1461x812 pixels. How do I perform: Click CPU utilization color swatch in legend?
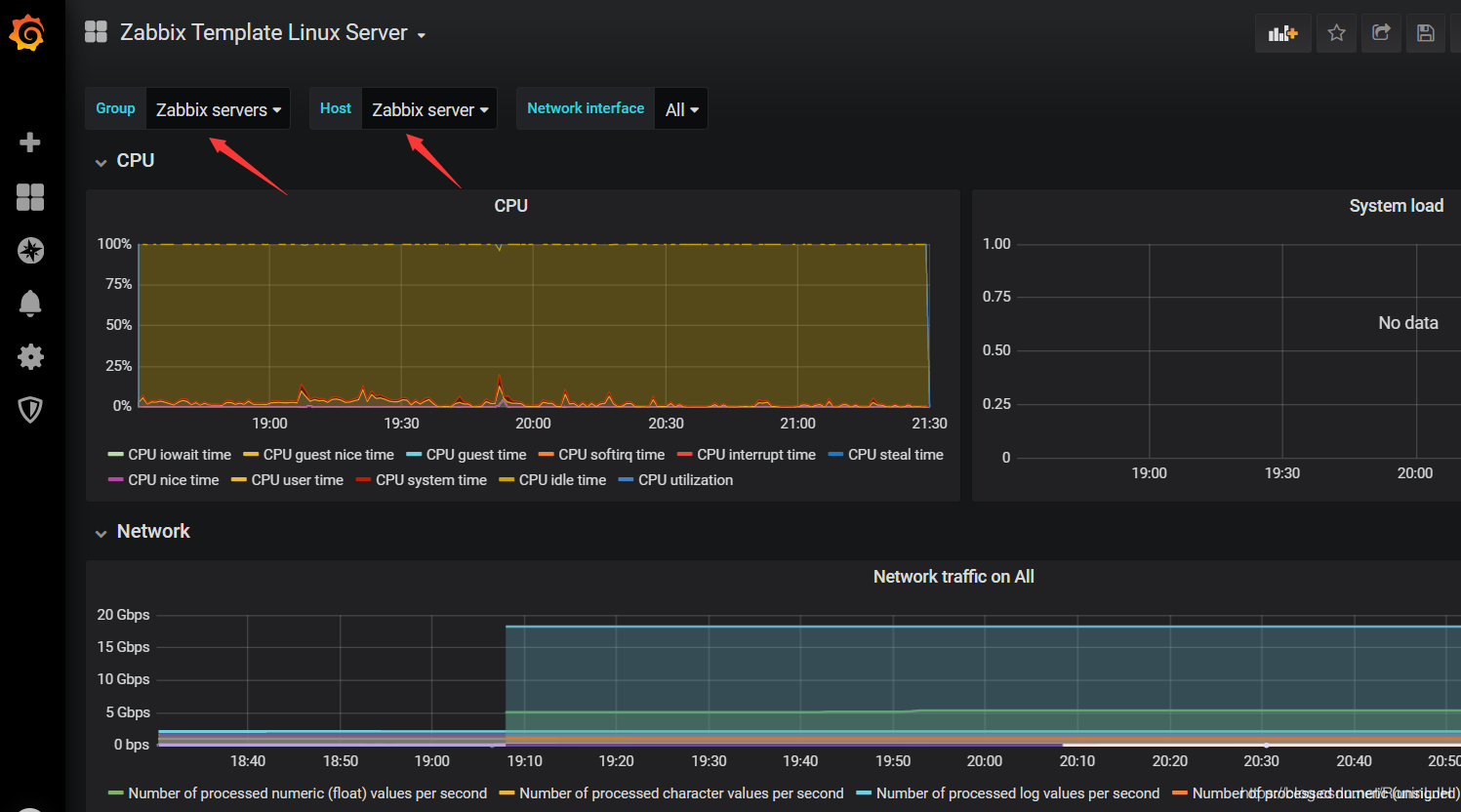coord(626,480)
